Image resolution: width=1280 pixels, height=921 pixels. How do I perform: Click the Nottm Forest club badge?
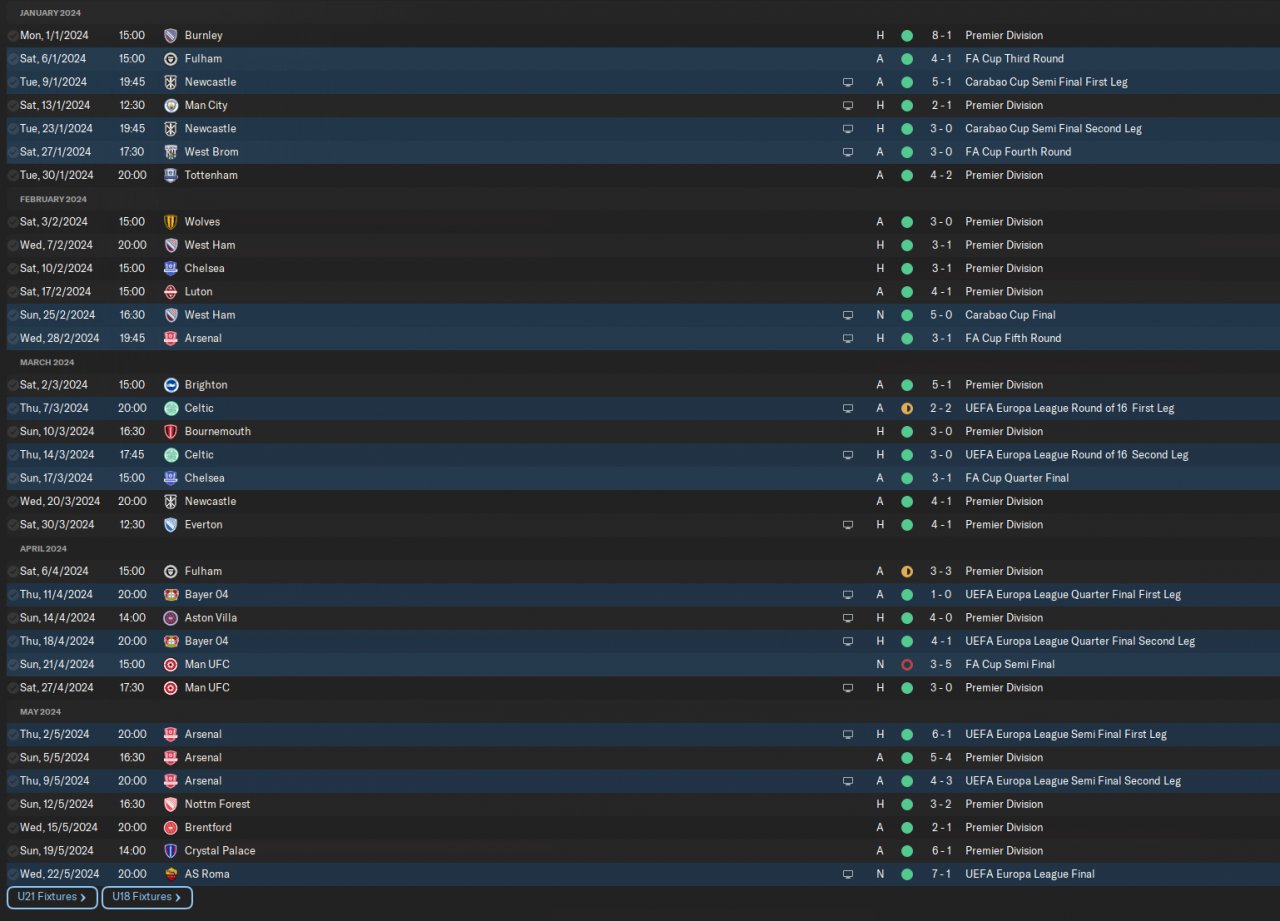[x=171, y=804]
